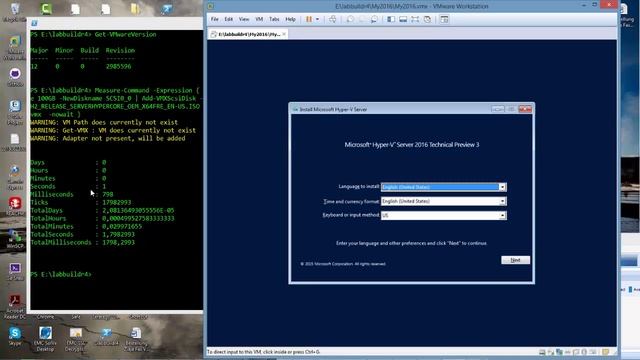The height and width of the screenshot is (360, 640).
Task: Click the PowerShell prompt line PS E:\labbuildr4>
Action: (61, 274)
